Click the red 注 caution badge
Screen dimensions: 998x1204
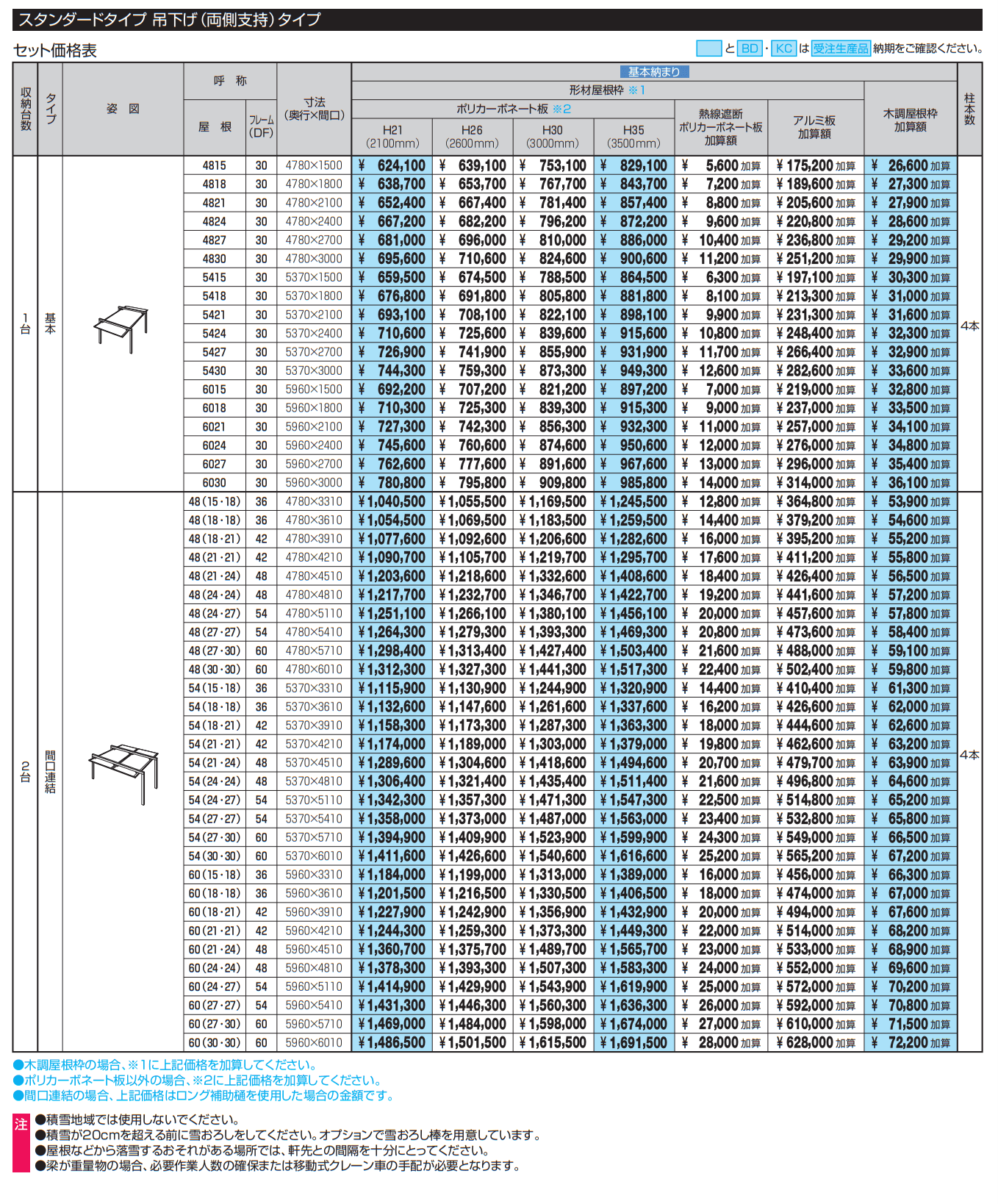coord(21,1125)
